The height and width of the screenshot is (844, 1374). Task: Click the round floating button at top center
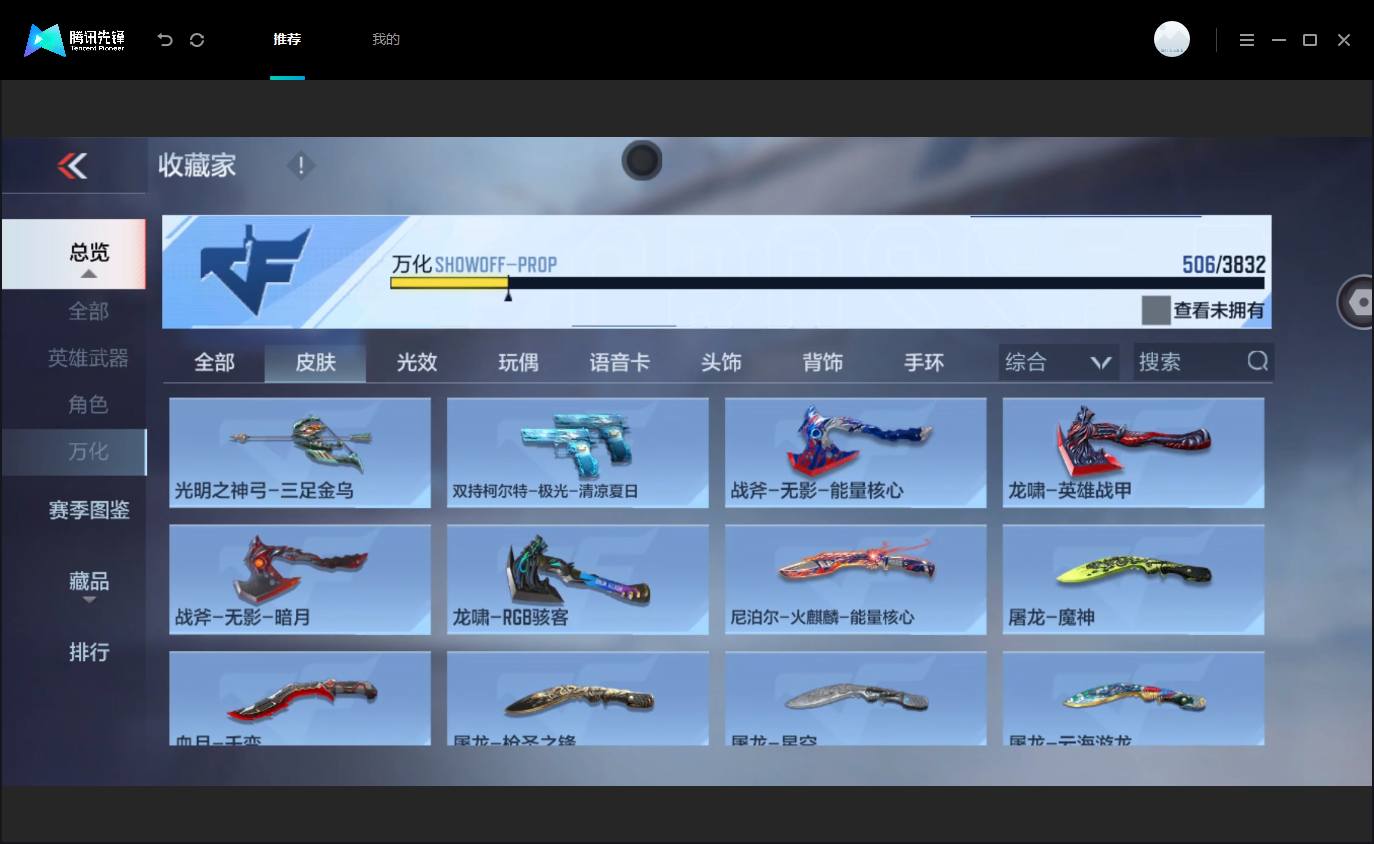tap(642, 160)
